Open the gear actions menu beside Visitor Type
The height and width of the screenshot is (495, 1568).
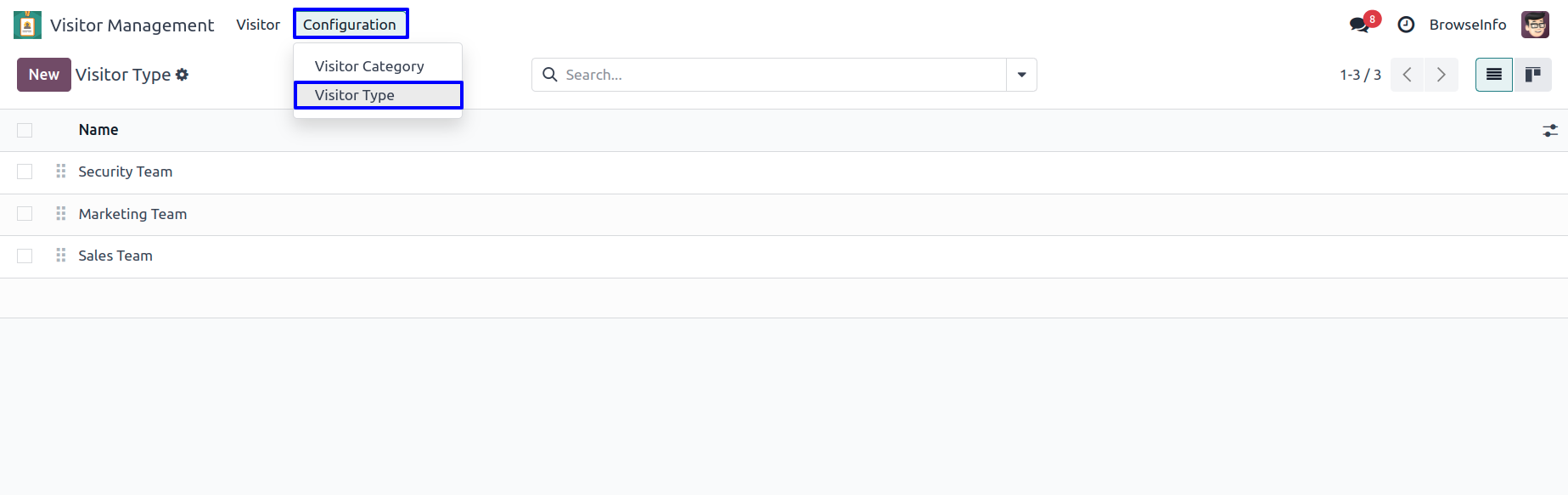(183, 75)
